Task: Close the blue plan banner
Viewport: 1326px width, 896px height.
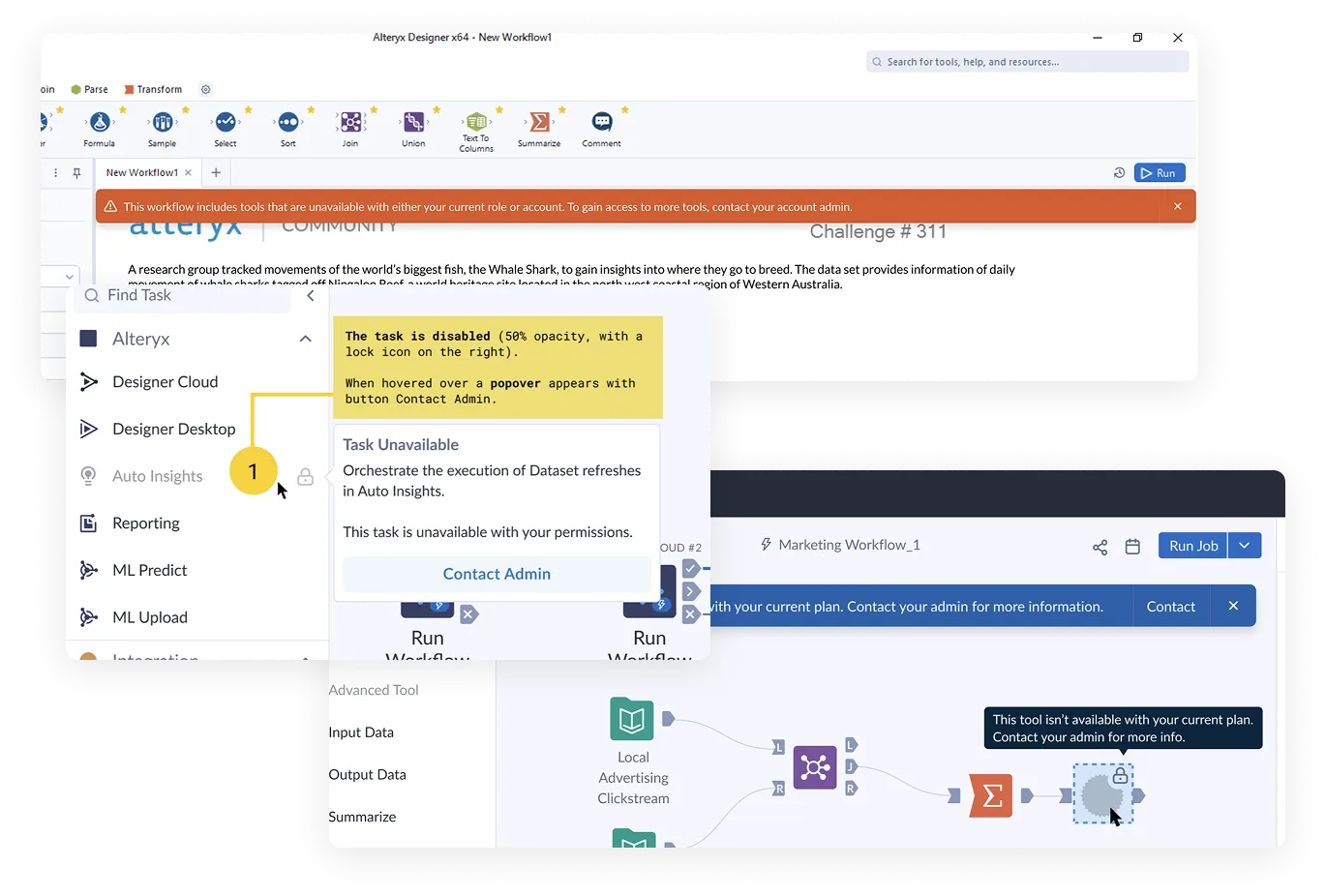Action: pos(1233,606)
